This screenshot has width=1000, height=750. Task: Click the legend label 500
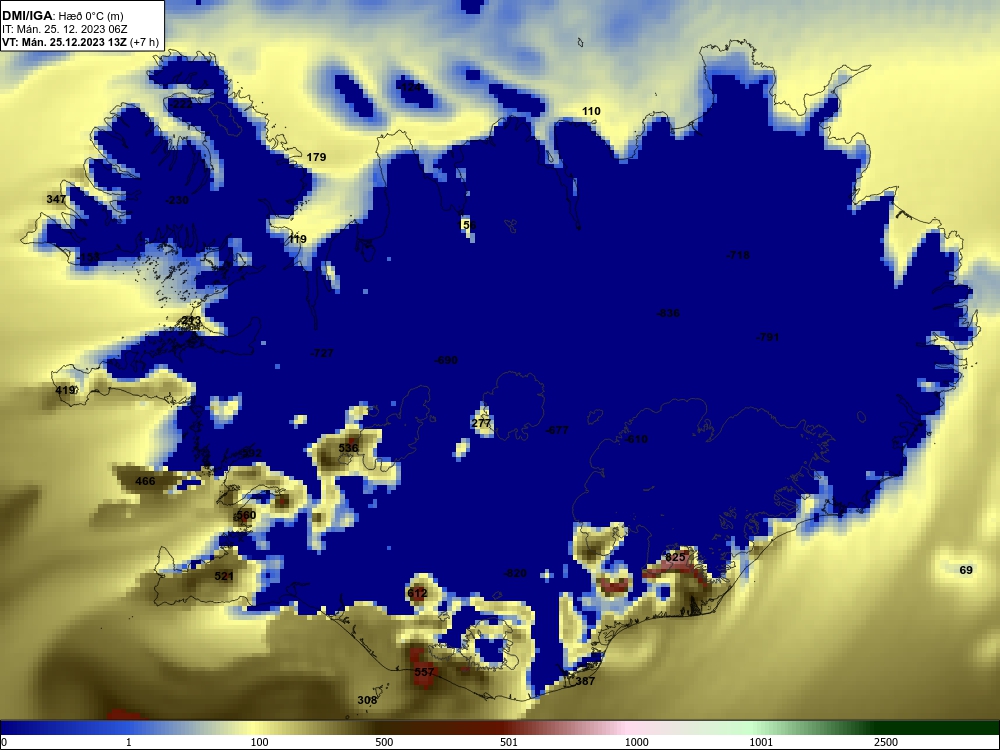(385, 742)
